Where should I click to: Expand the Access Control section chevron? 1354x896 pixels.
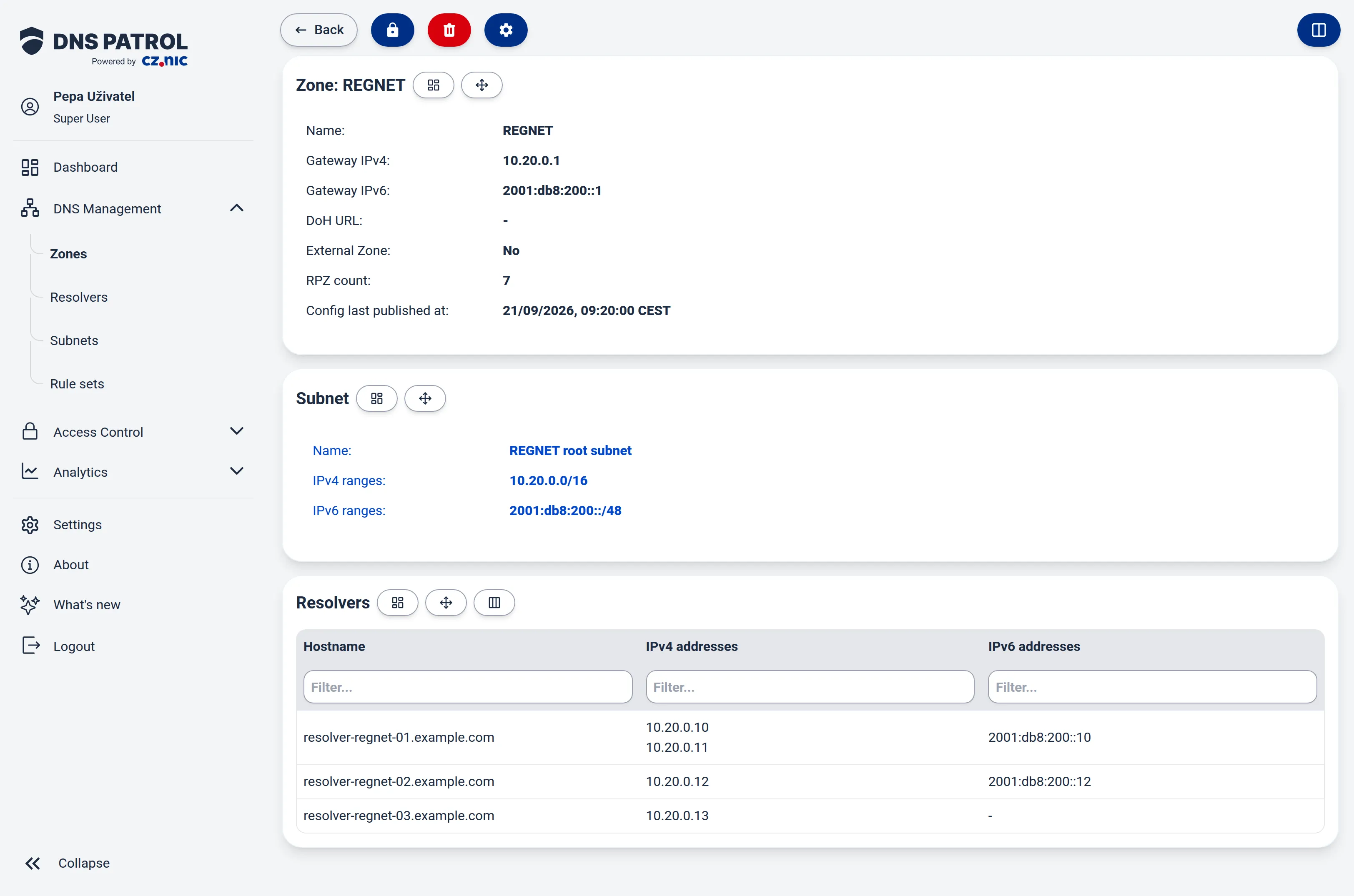tap(237, 431)
